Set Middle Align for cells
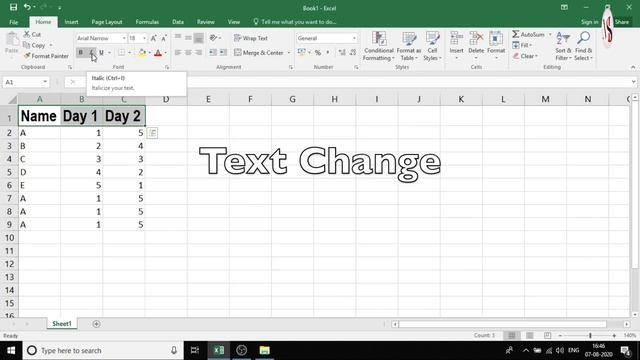640x360 pixels. click(188, 38)
